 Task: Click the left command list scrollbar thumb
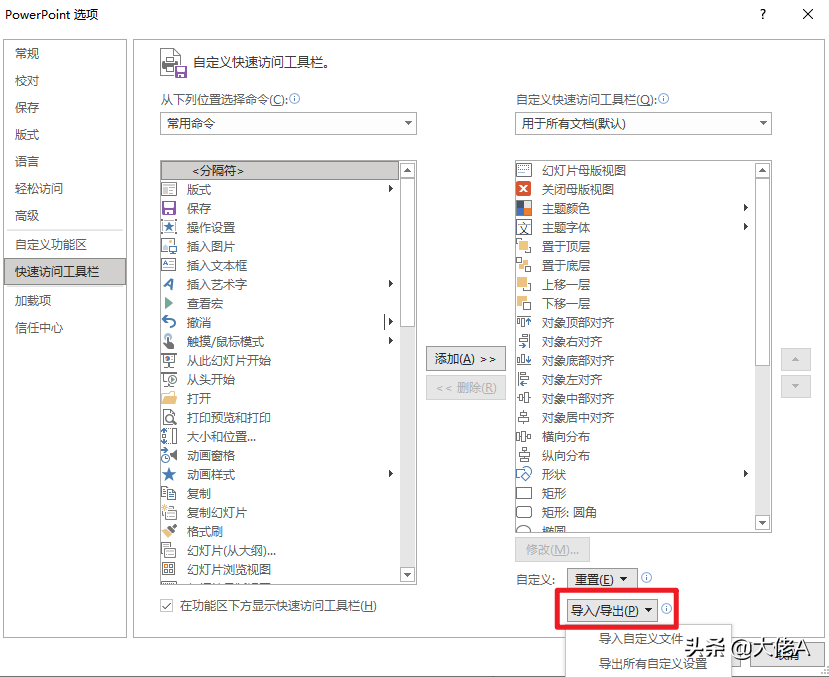407,253
